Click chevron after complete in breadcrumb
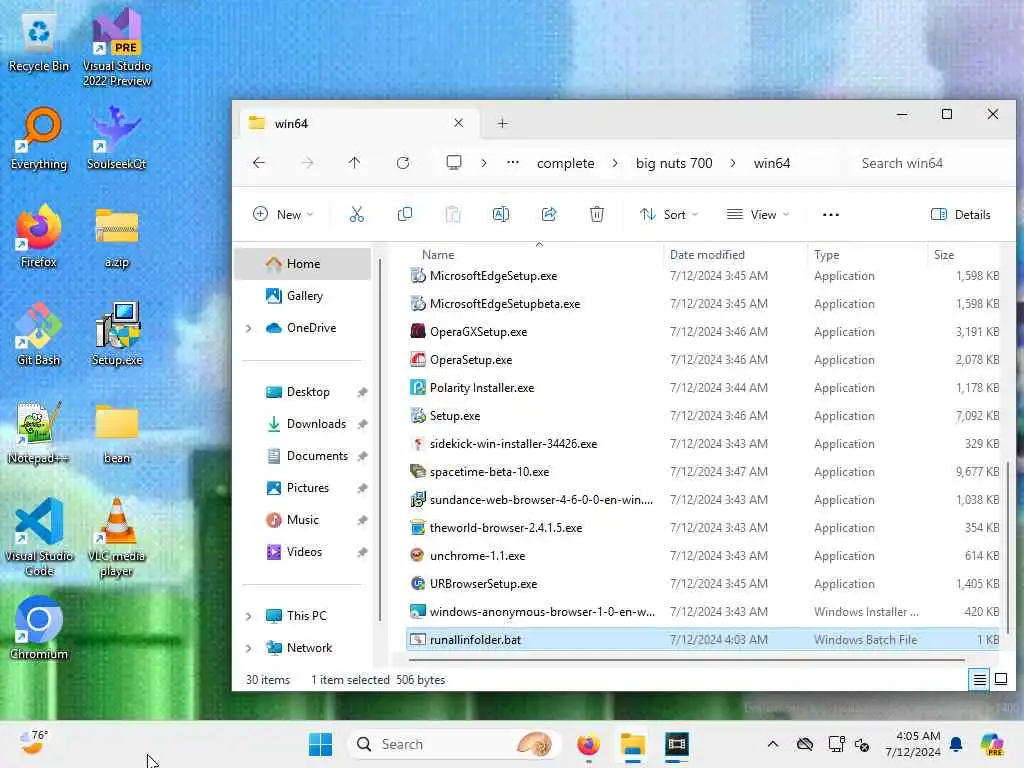1024x768 pixels. click(x=615, y=163)
